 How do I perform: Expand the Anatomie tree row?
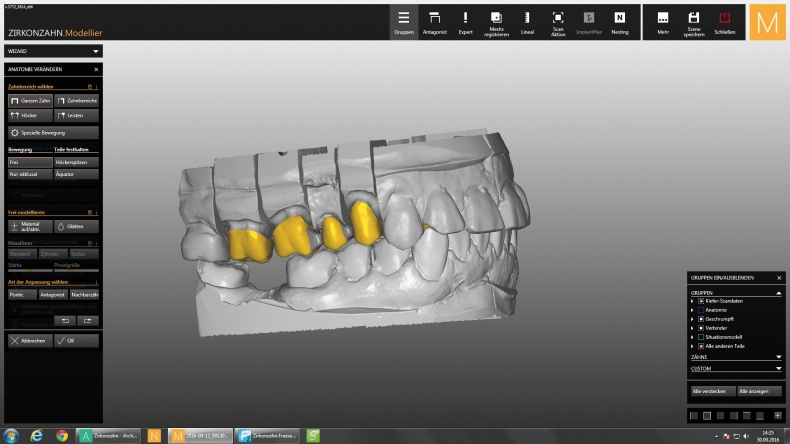pyautogui.click(x=692, y=310)
